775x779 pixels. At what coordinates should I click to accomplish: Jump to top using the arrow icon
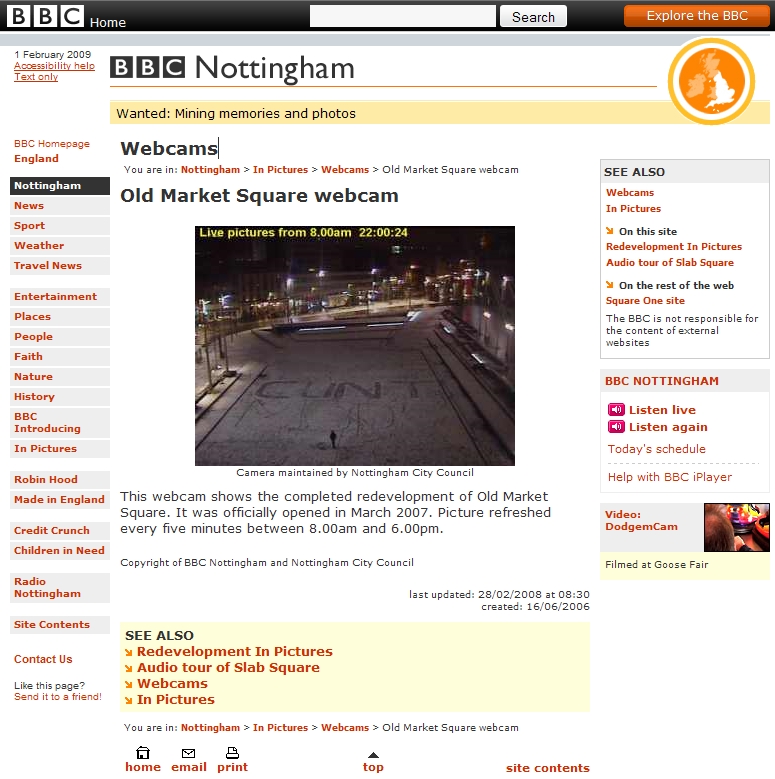pos(373,755)
